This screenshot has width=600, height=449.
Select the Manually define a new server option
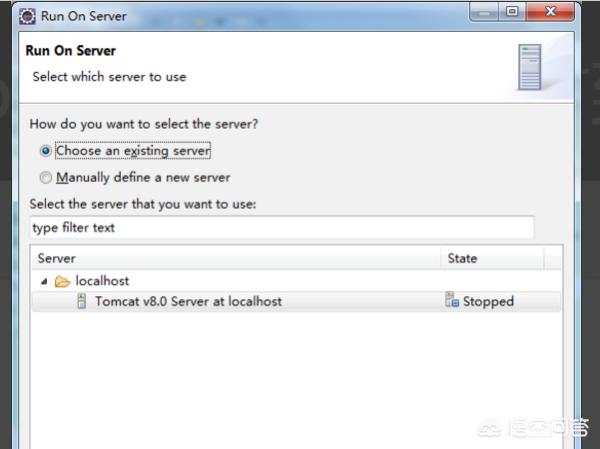click(x=45, y=177)
